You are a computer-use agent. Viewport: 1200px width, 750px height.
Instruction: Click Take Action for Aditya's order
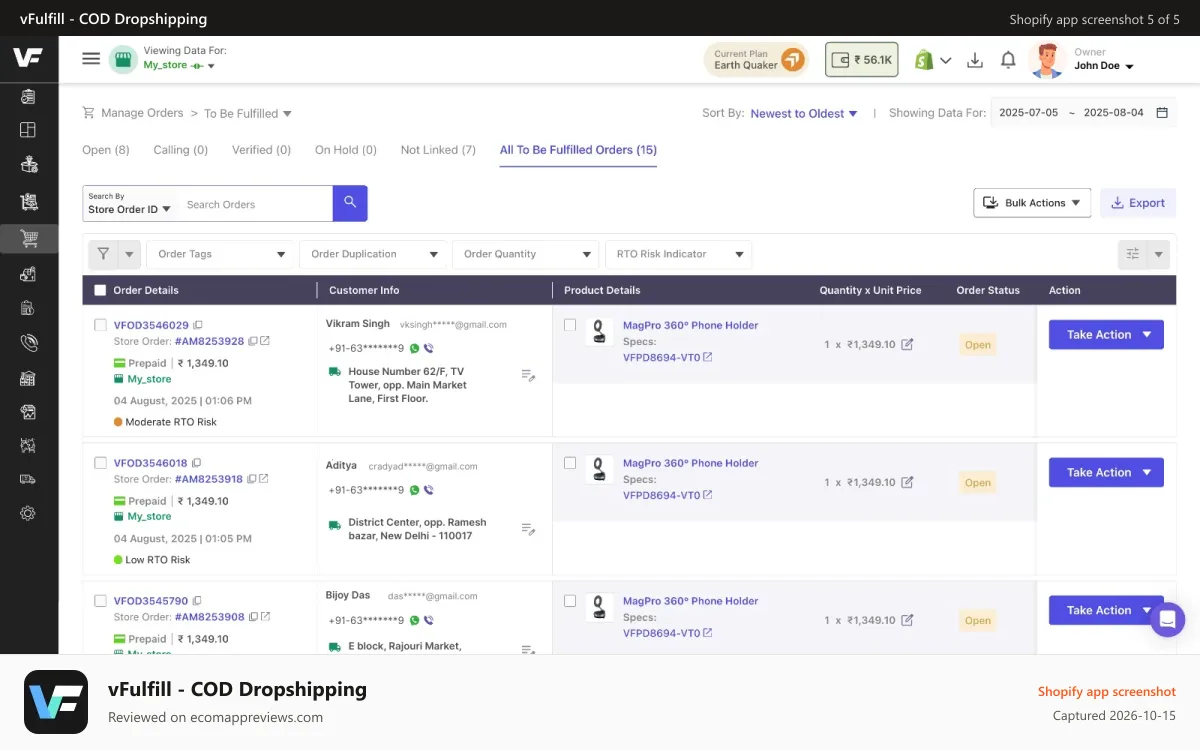(1106, 472)
